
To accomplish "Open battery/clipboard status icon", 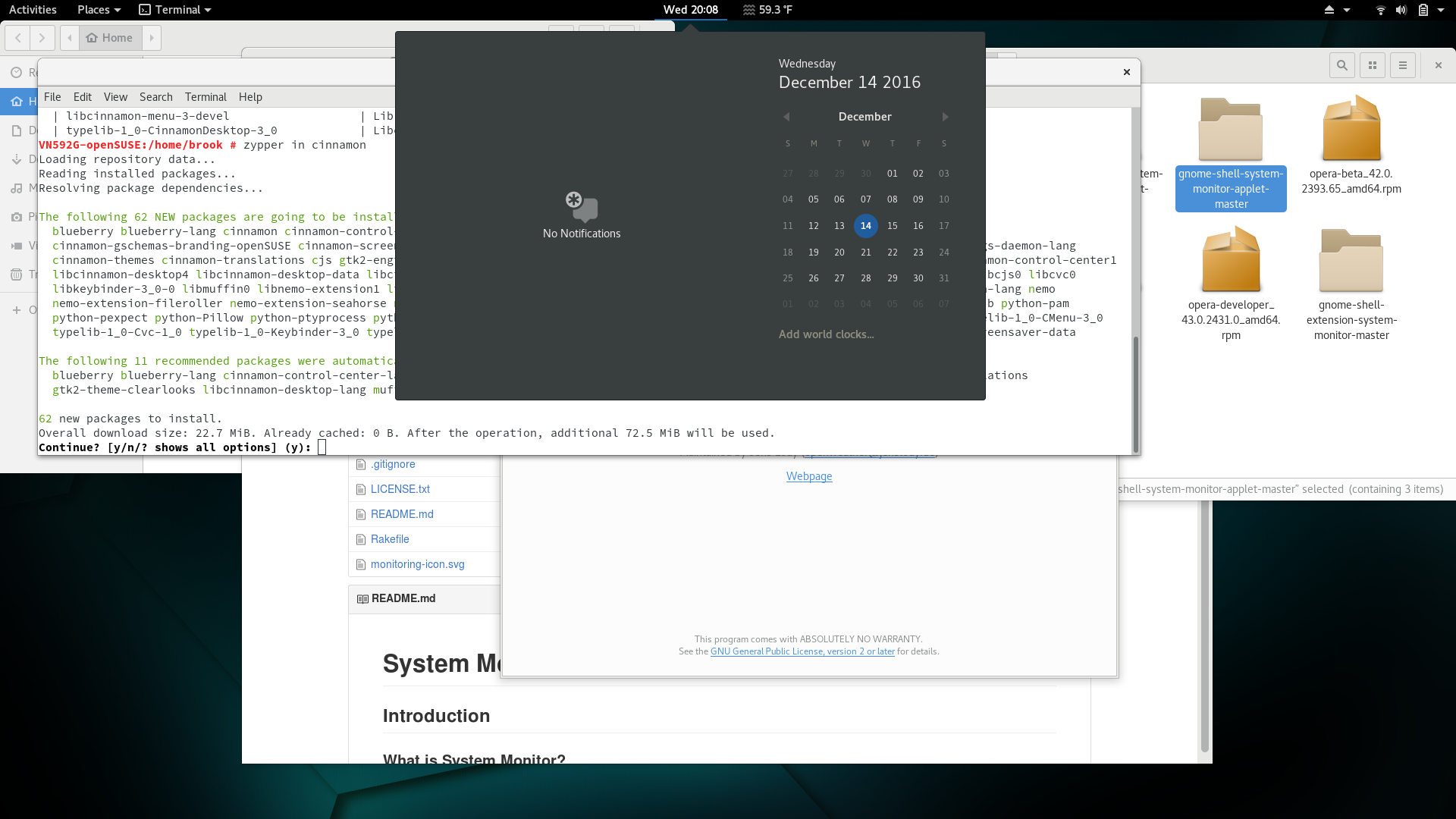I will 1423,10.
